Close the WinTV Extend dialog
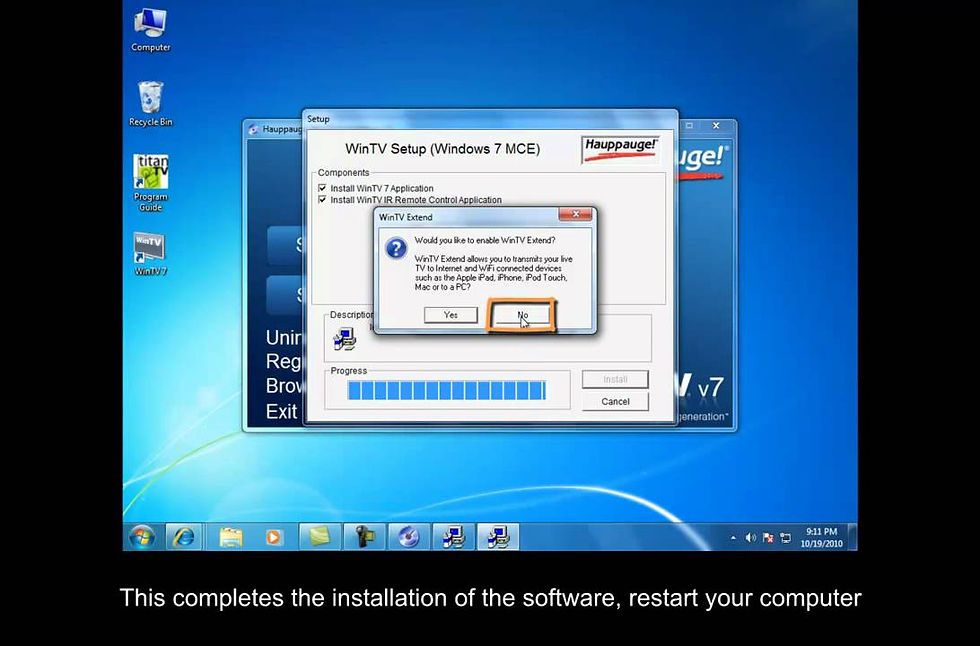980x646 pixels. (576, 214)
